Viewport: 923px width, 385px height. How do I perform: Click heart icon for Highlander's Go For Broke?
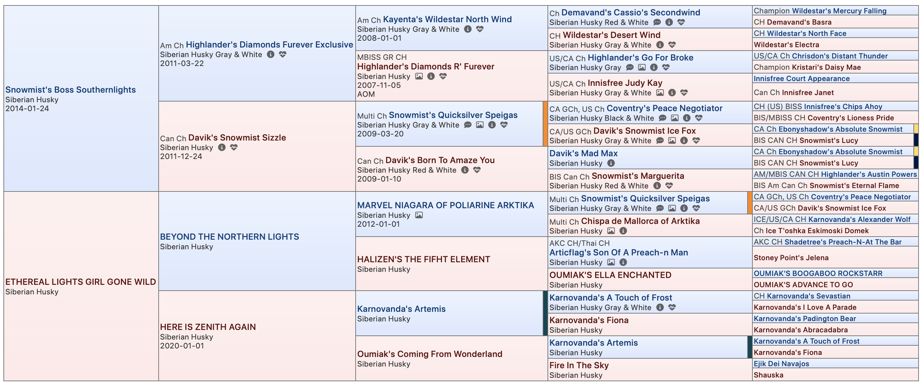[666, 68]
